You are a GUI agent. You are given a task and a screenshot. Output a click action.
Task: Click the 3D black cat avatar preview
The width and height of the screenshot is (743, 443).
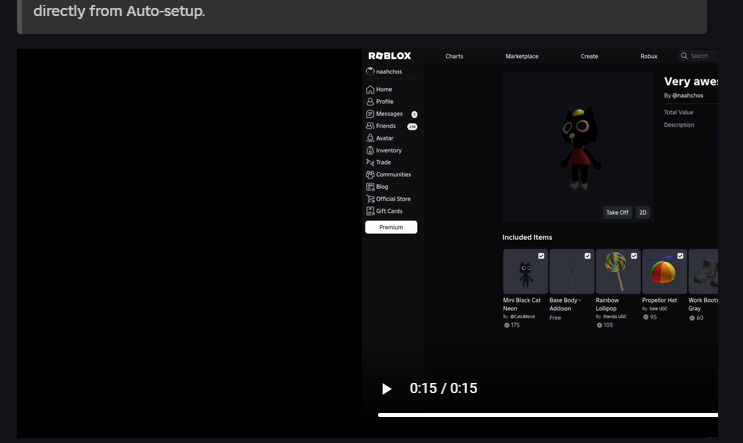click(x=580, y=148)
